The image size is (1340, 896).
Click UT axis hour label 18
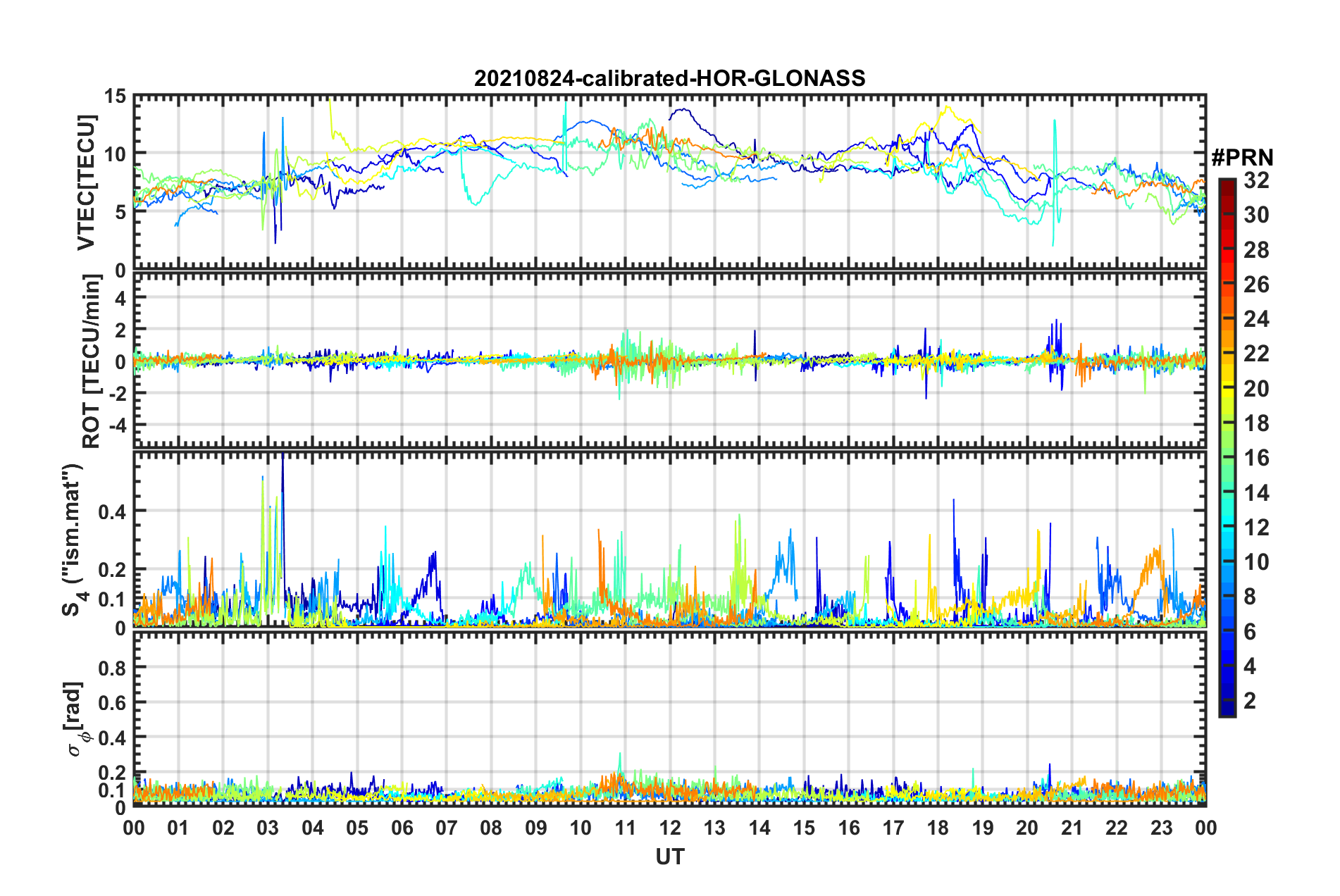coord(938,828)
